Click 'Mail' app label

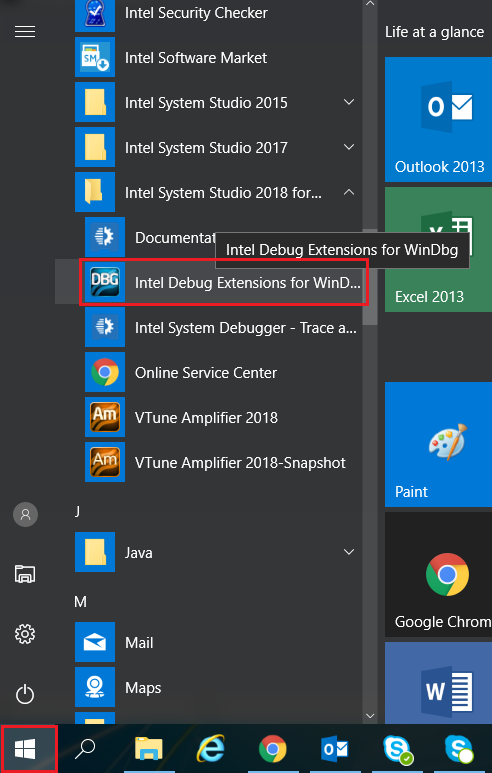click(x=139, y=643)
